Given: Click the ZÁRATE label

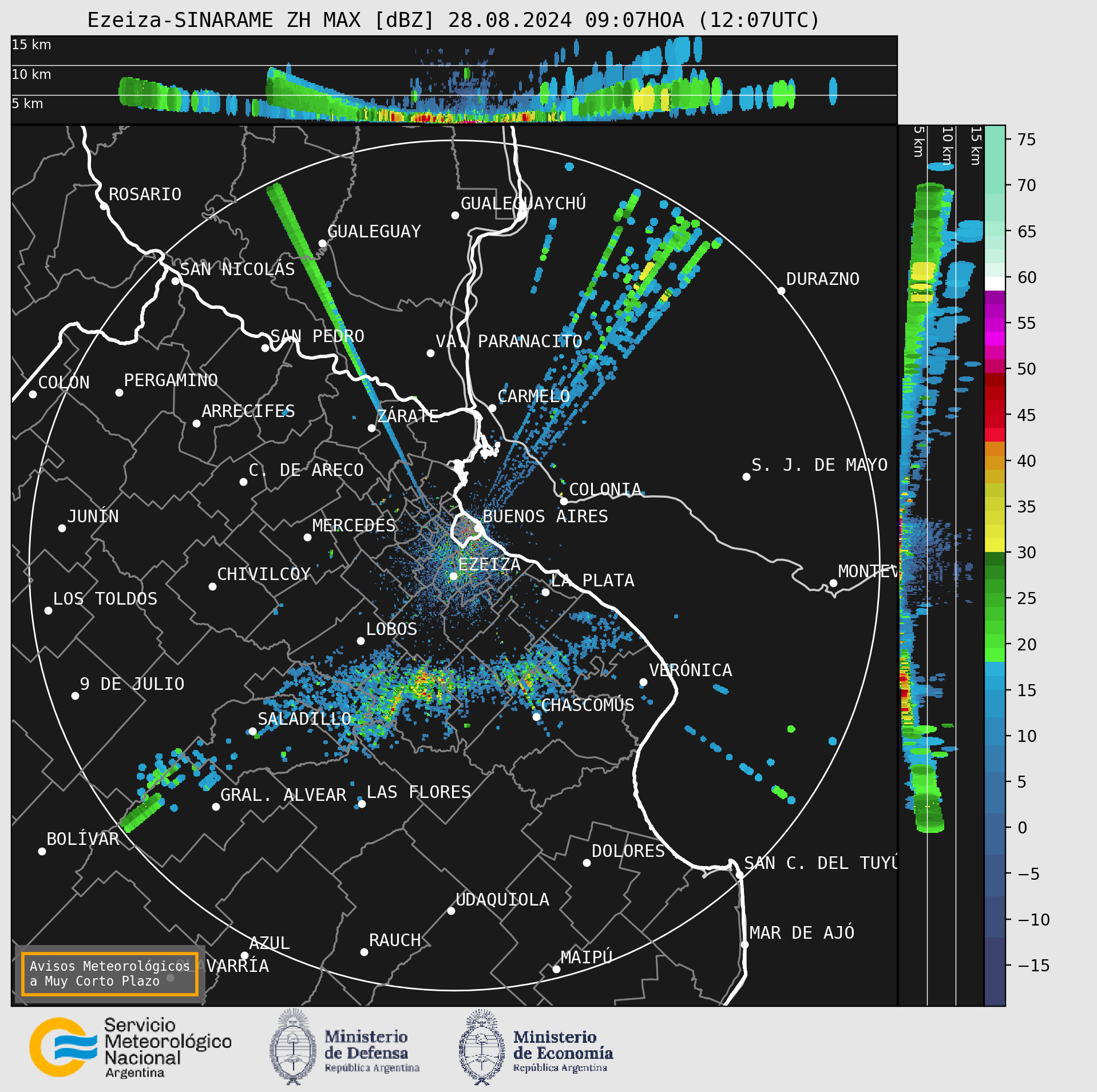Looking at the screenshot, I should [407, 416].
